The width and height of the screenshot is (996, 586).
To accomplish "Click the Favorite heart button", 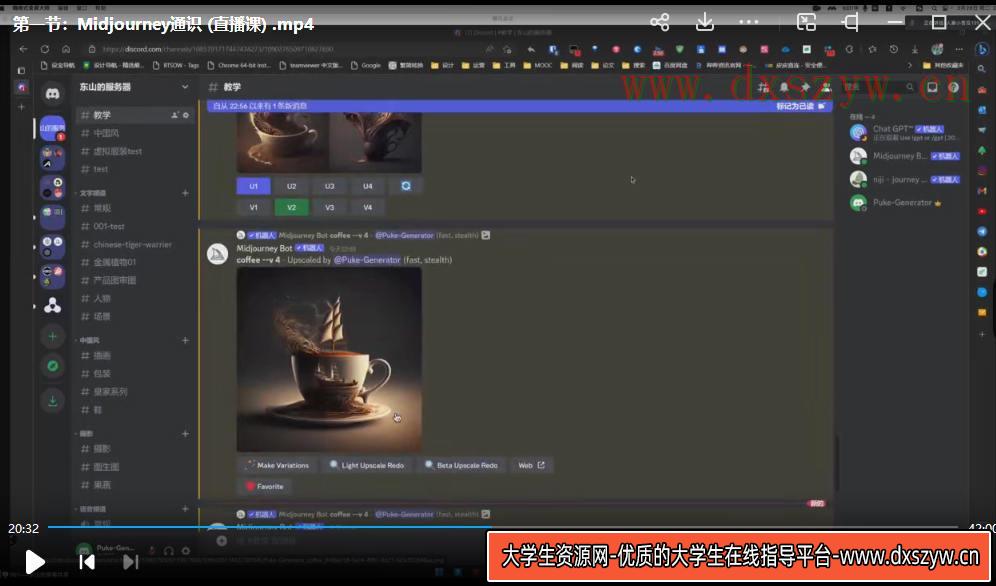I will 264,486.
